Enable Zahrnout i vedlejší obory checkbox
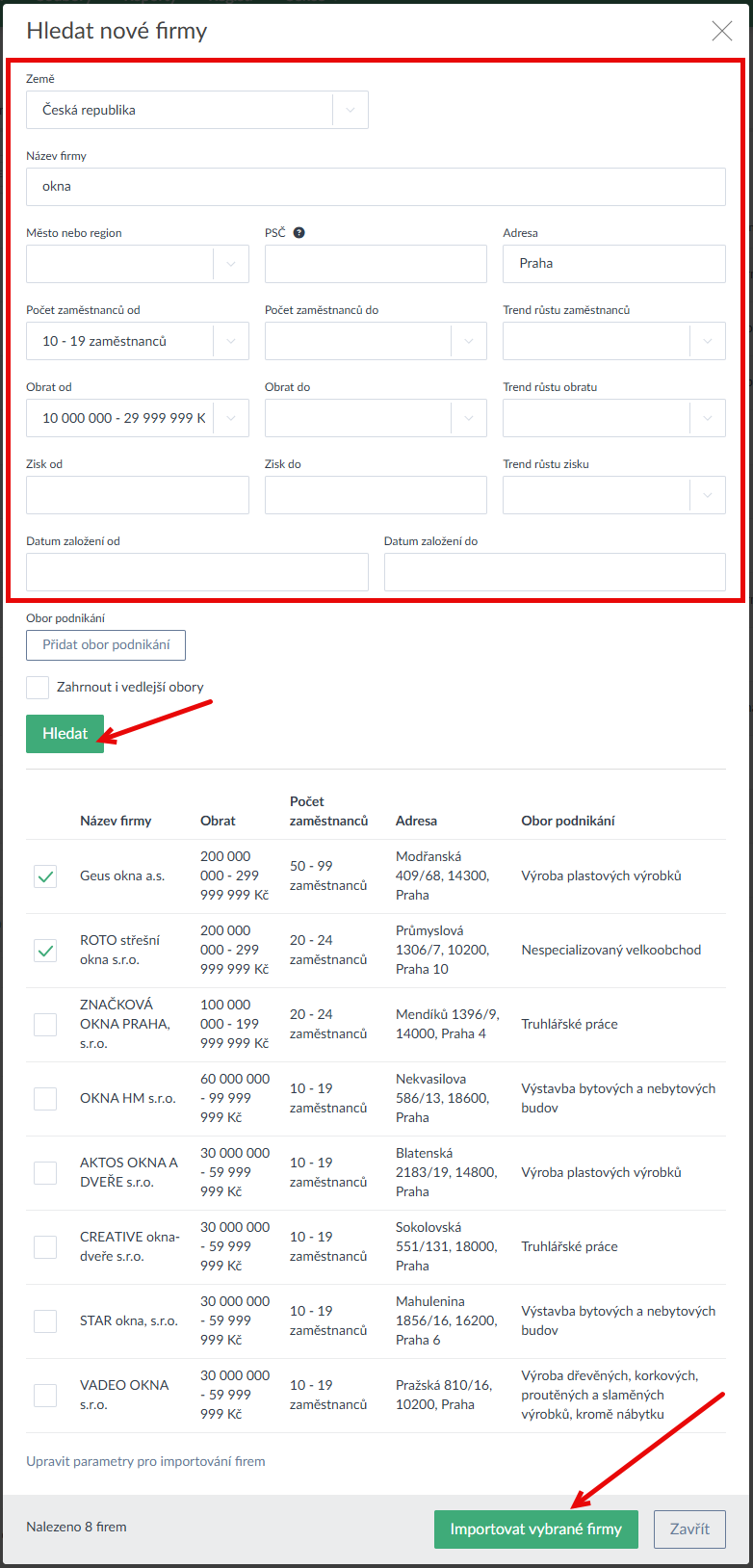The image size is (753, 1568). click(x=38, y=687)
